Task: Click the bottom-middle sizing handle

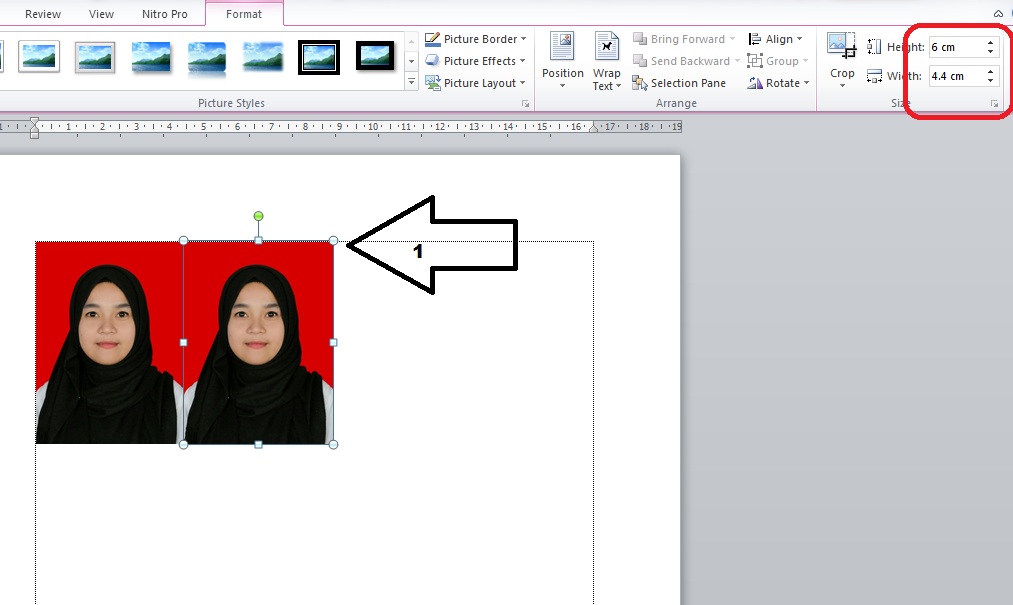Action: click(x=258, y=444)
